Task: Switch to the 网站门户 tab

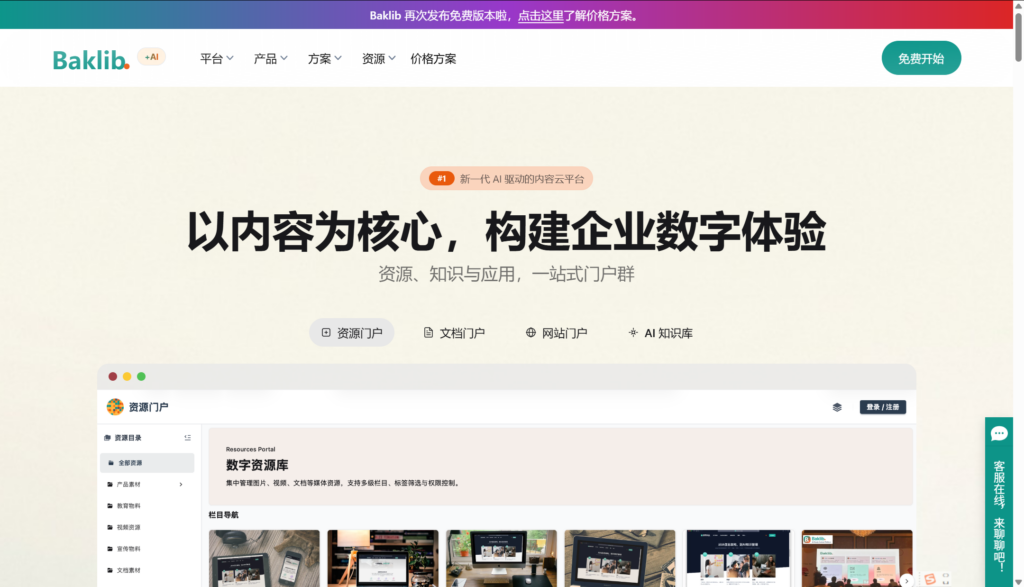Action: [556, 332]
